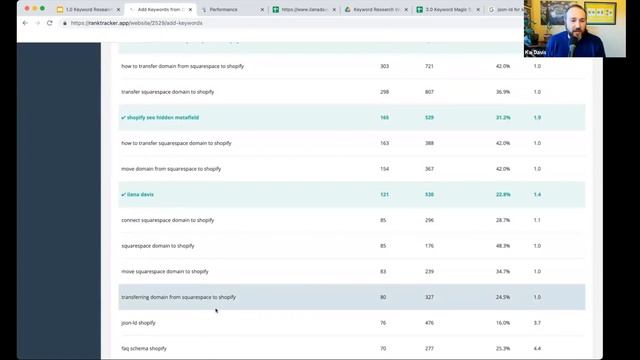Viewport: 640px width, 360px height.
Task: Click the browser forward arrow
Action: (38, 23)
